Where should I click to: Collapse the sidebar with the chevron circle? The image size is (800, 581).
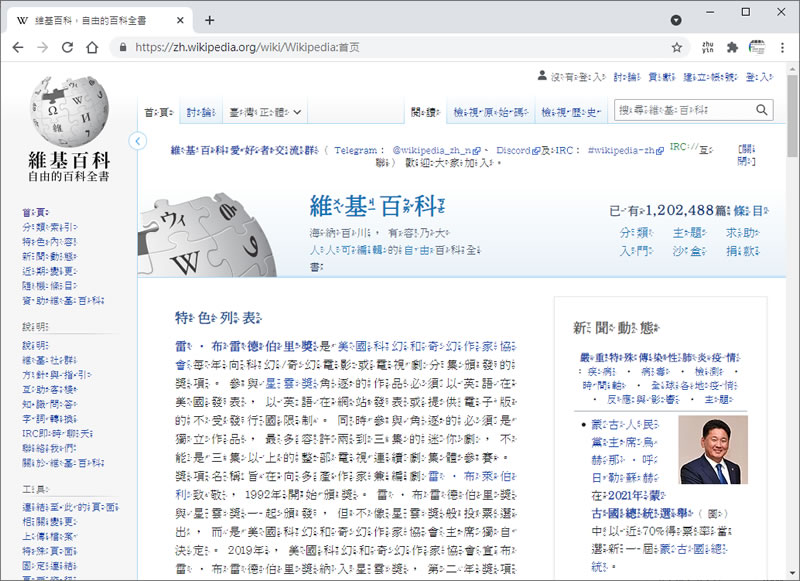pos(138,141)
